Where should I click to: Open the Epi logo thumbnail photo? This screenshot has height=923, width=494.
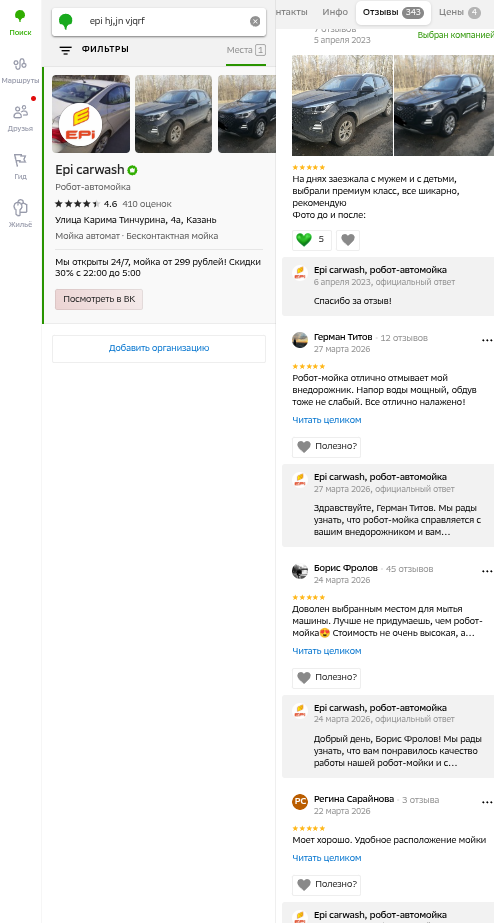pyautogui.click(x=91, y=114)
